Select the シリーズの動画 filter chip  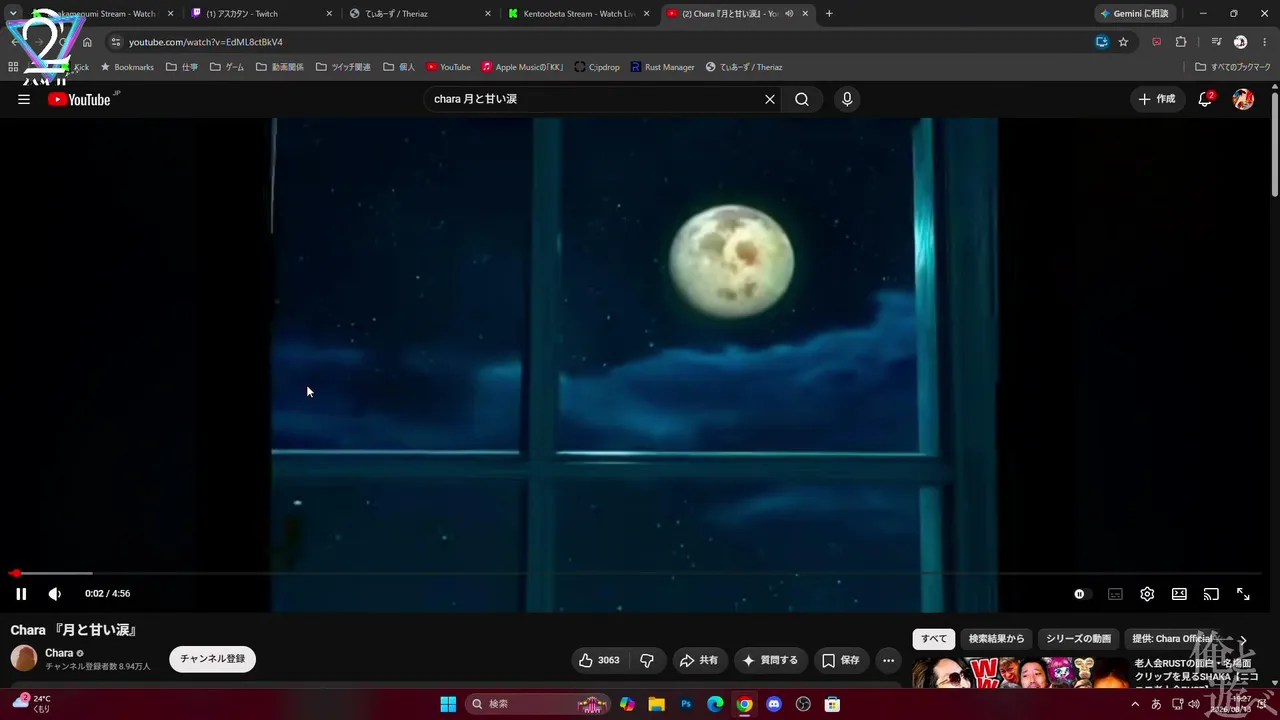[1078, 639]
